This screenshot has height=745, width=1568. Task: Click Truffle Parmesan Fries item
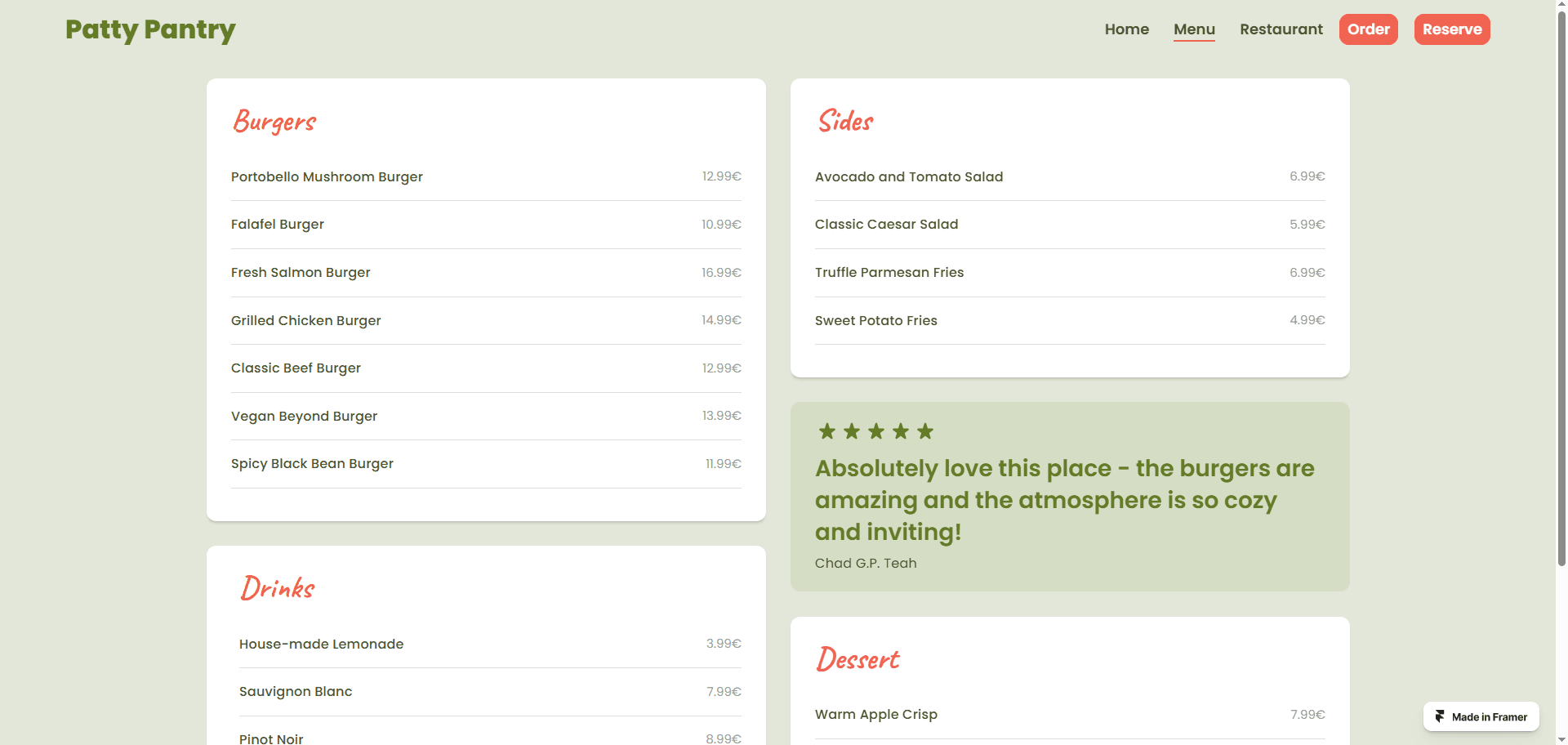click(x=889, y=272)
